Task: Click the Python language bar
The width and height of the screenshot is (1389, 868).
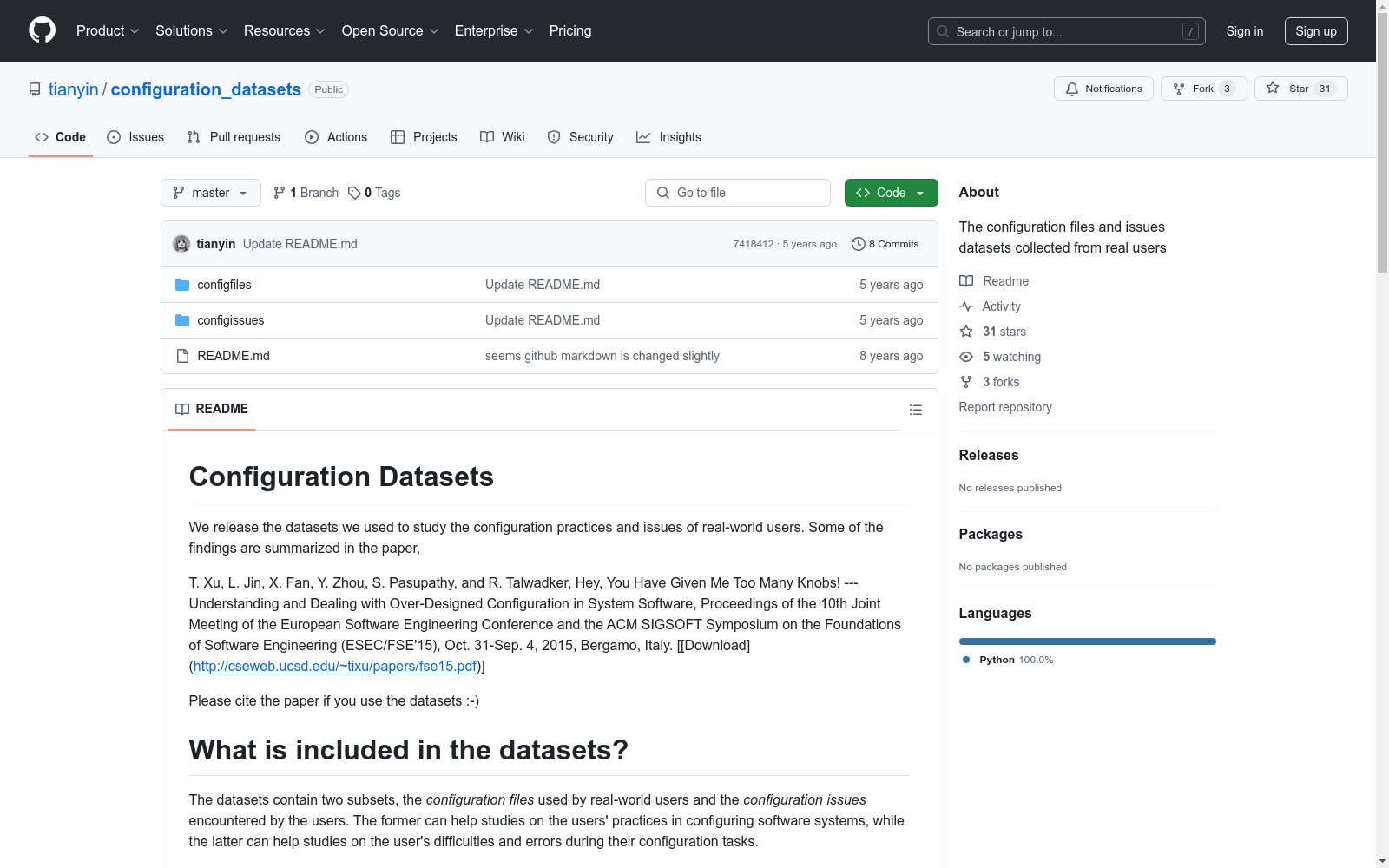Action: (1088, 641)
